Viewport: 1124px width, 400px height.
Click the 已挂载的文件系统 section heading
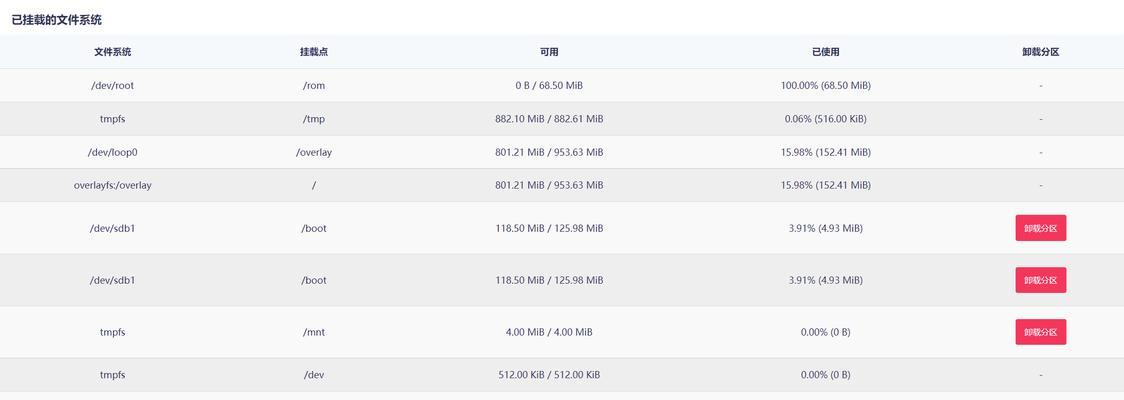57,20
